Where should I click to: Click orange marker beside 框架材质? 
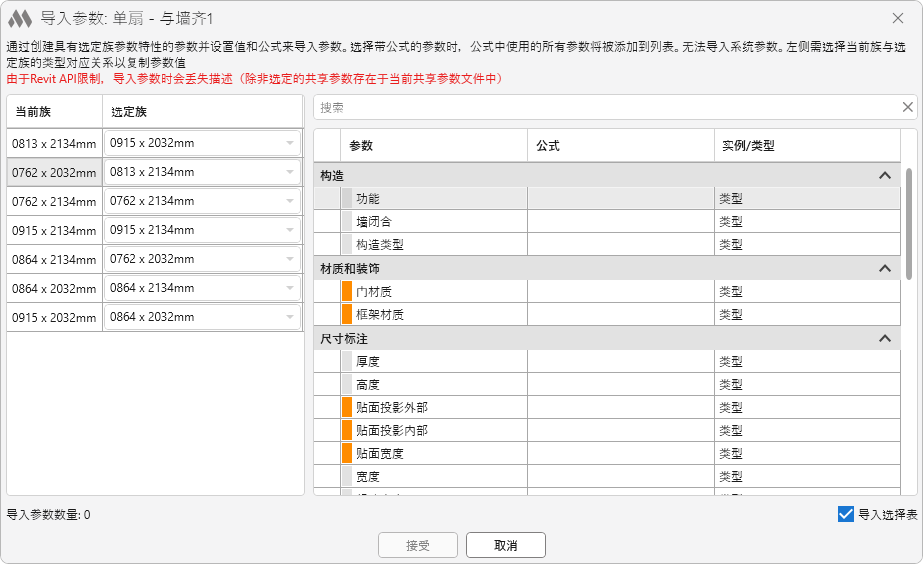[347, 315]
